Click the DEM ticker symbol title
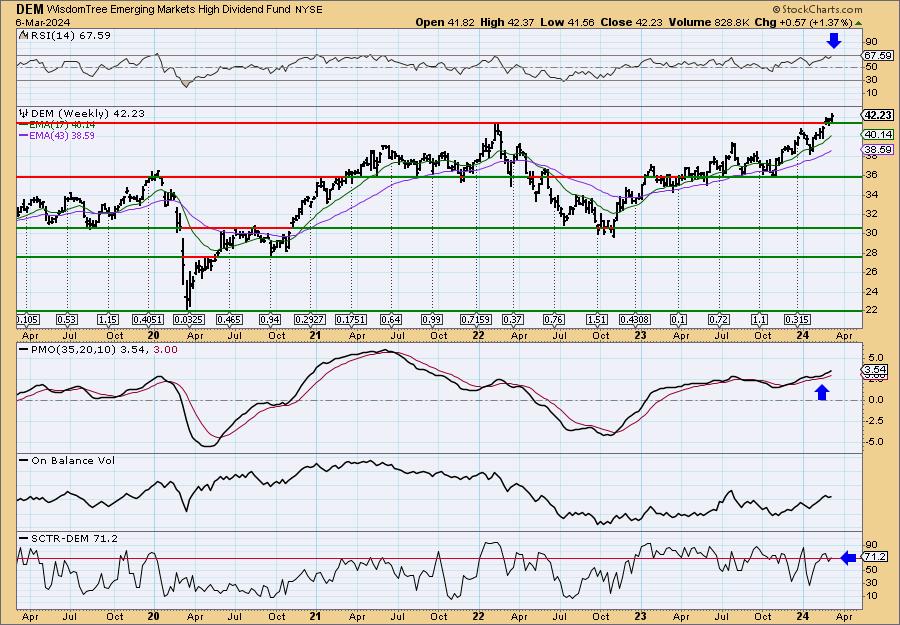 [x=29, y=9]
